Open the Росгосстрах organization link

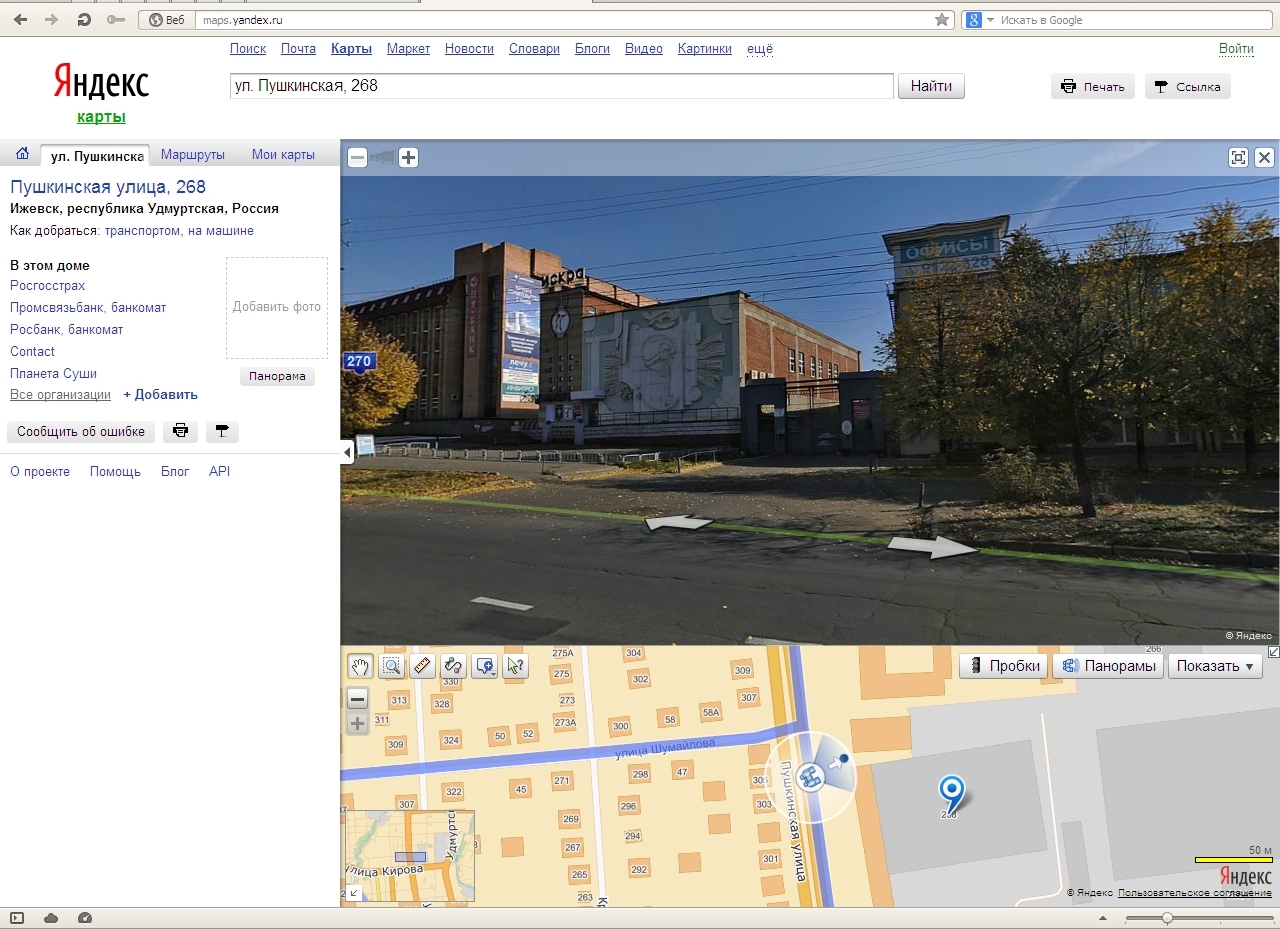[x=48, y=286]
